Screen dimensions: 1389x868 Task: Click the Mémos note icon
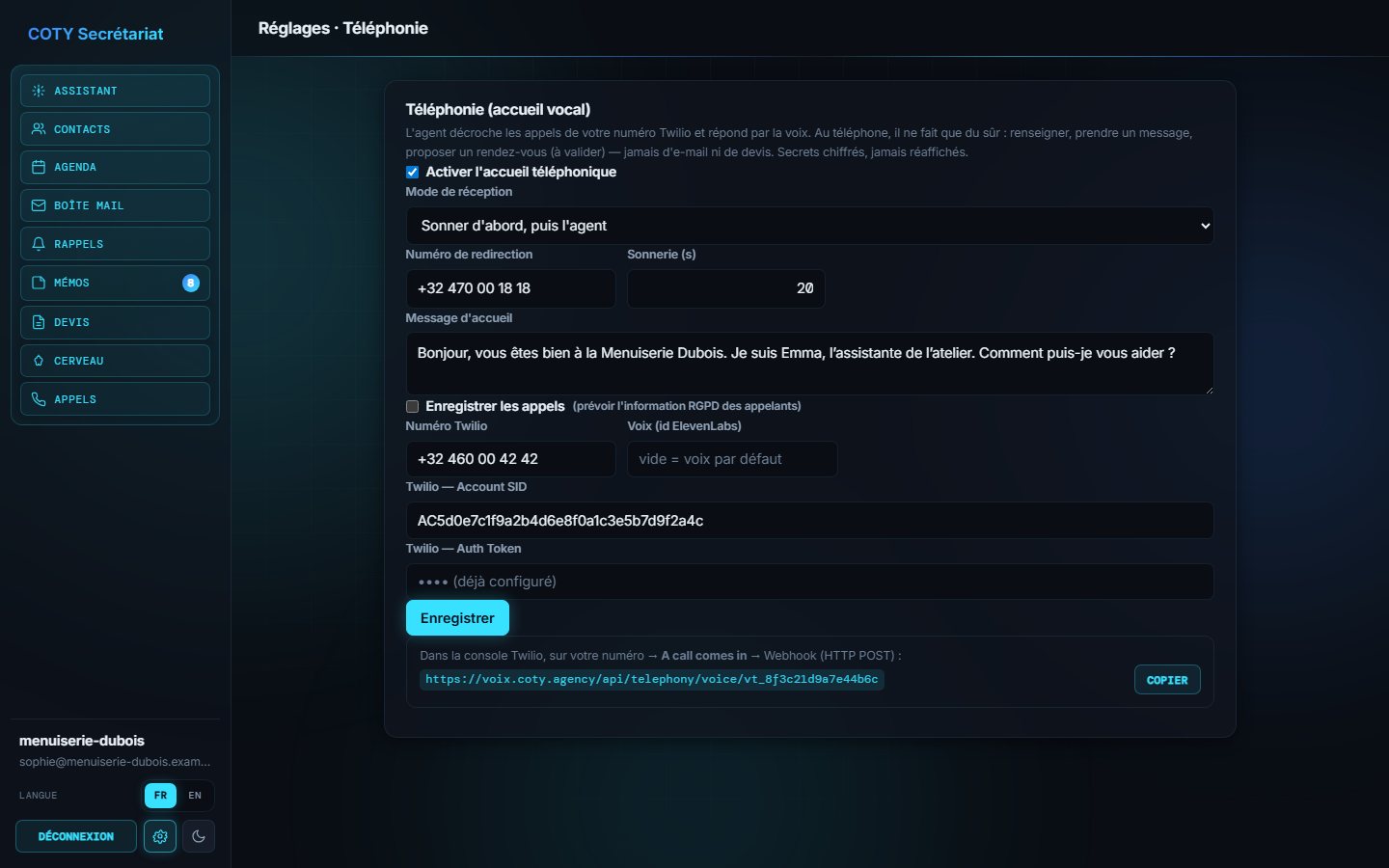tap(39, 283)
